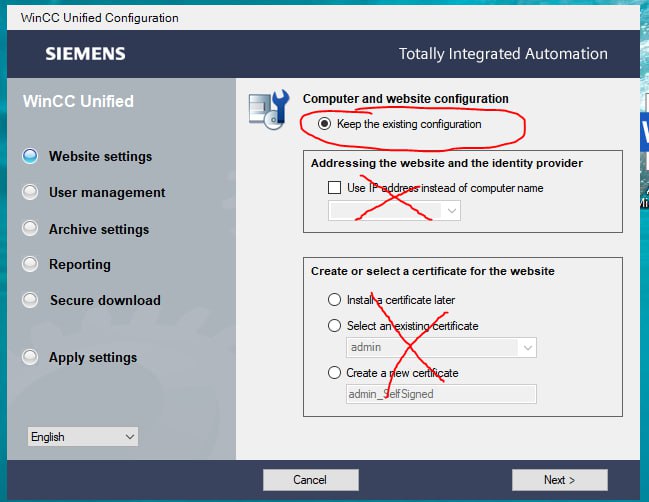Viewport: 649px width, 502px height.
Task: Click the Reporting step bullet icon
Action: pos(30,264)
